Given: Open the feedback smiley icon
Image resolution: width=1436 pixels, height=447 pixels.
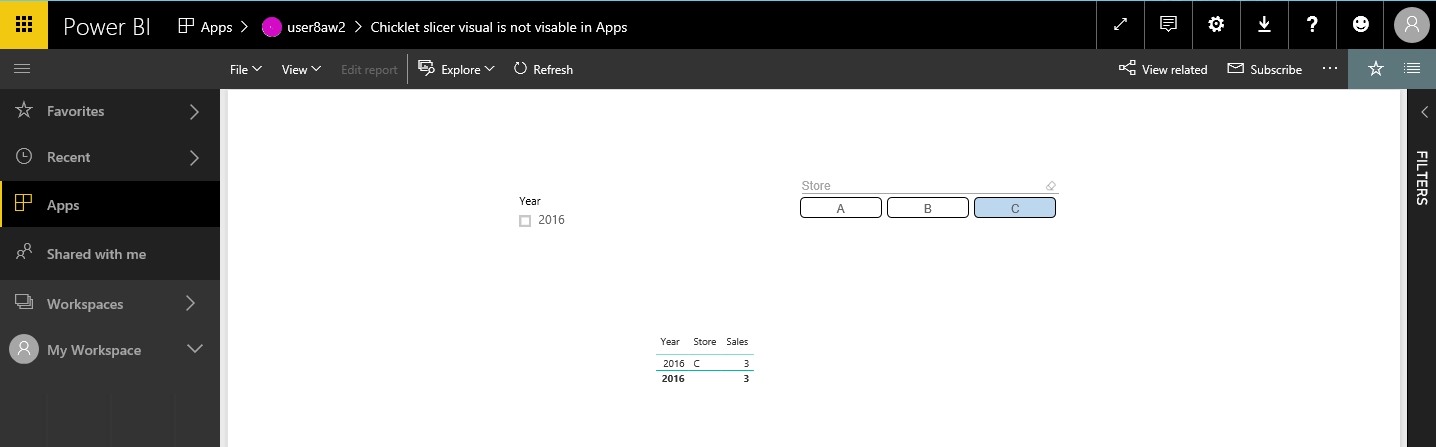Looking at the screenshot, I should 1360,25.
